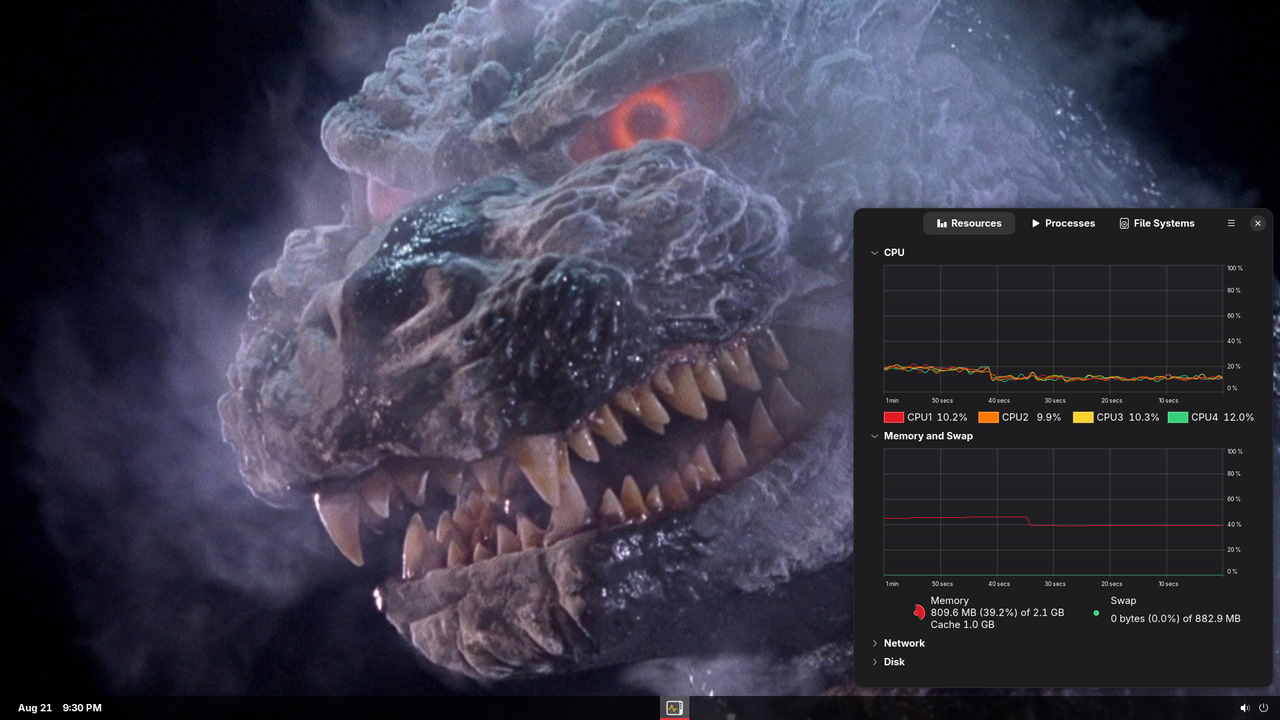This screenshot has width=1280, height=720.
Task: Expand the Network section
Action: (875, 643)
